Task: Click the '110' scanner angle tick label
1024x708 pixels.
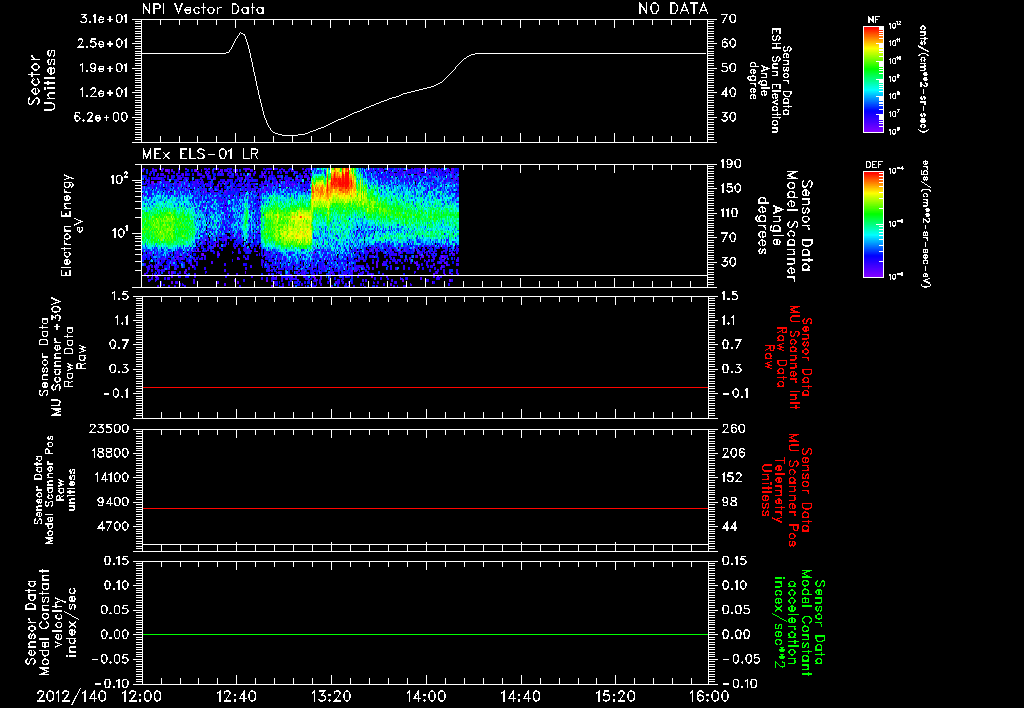Action: [731, 213]
